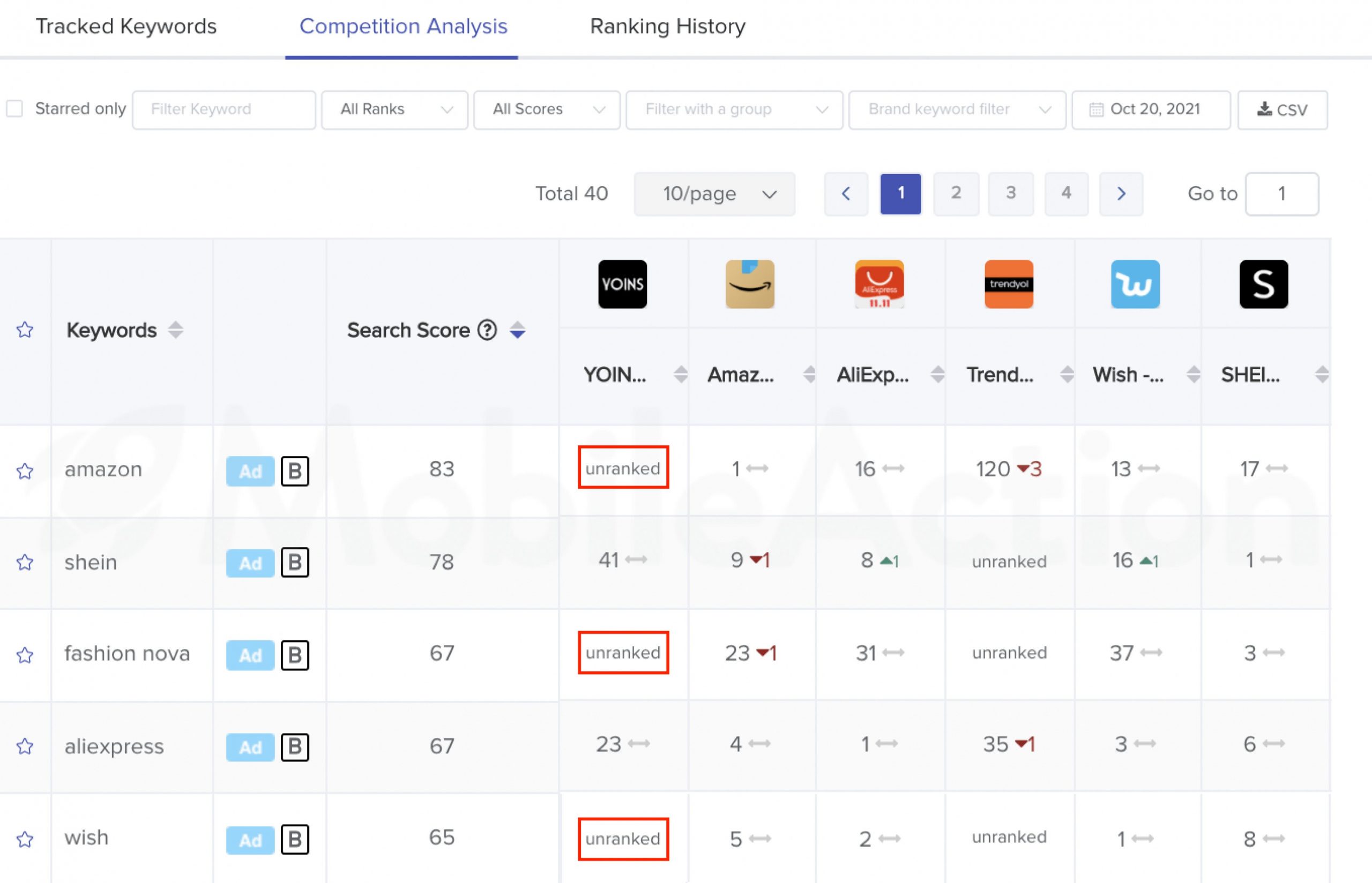This screenshot has width=1372, height=883.
Task: Click the B badge for aliexpress
Action: (x=295, y=746)
